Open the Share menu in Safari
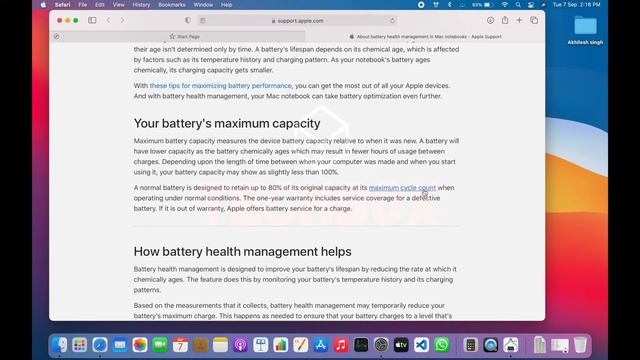The height and width of the screenshot is (360, 640). pos(505,20)
